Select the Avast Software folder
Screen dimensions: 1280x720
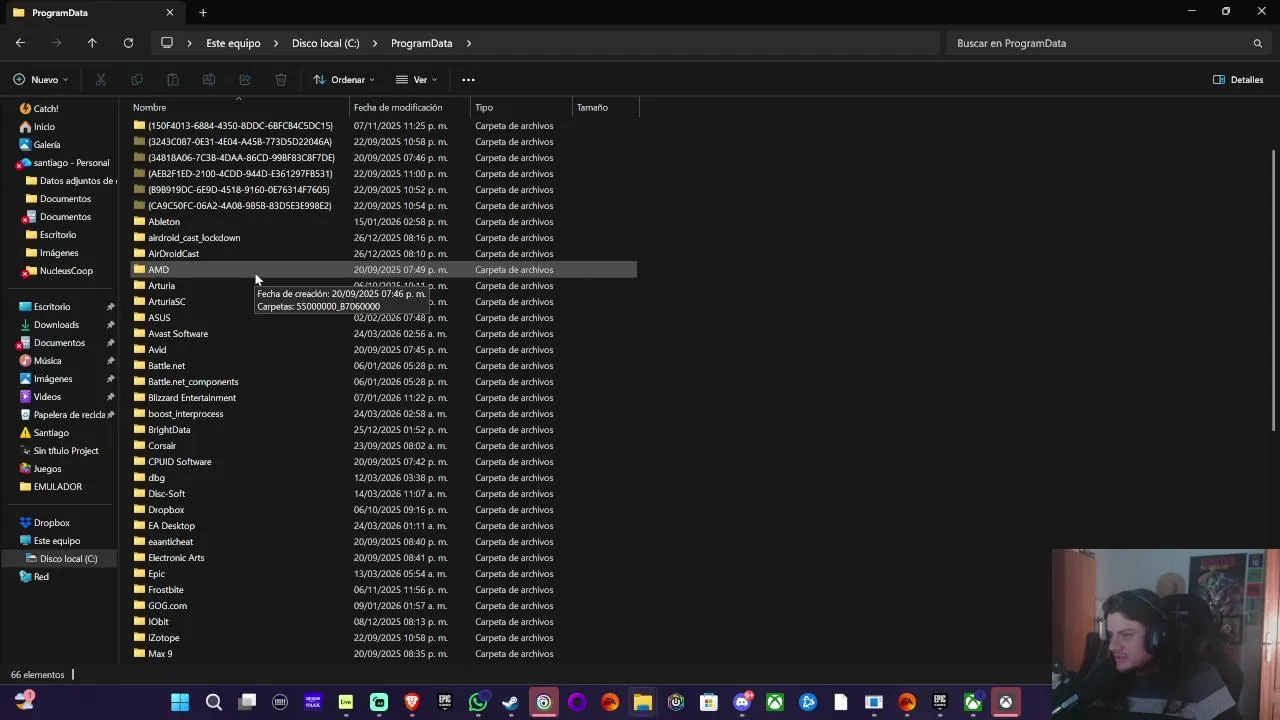(384, 334)
